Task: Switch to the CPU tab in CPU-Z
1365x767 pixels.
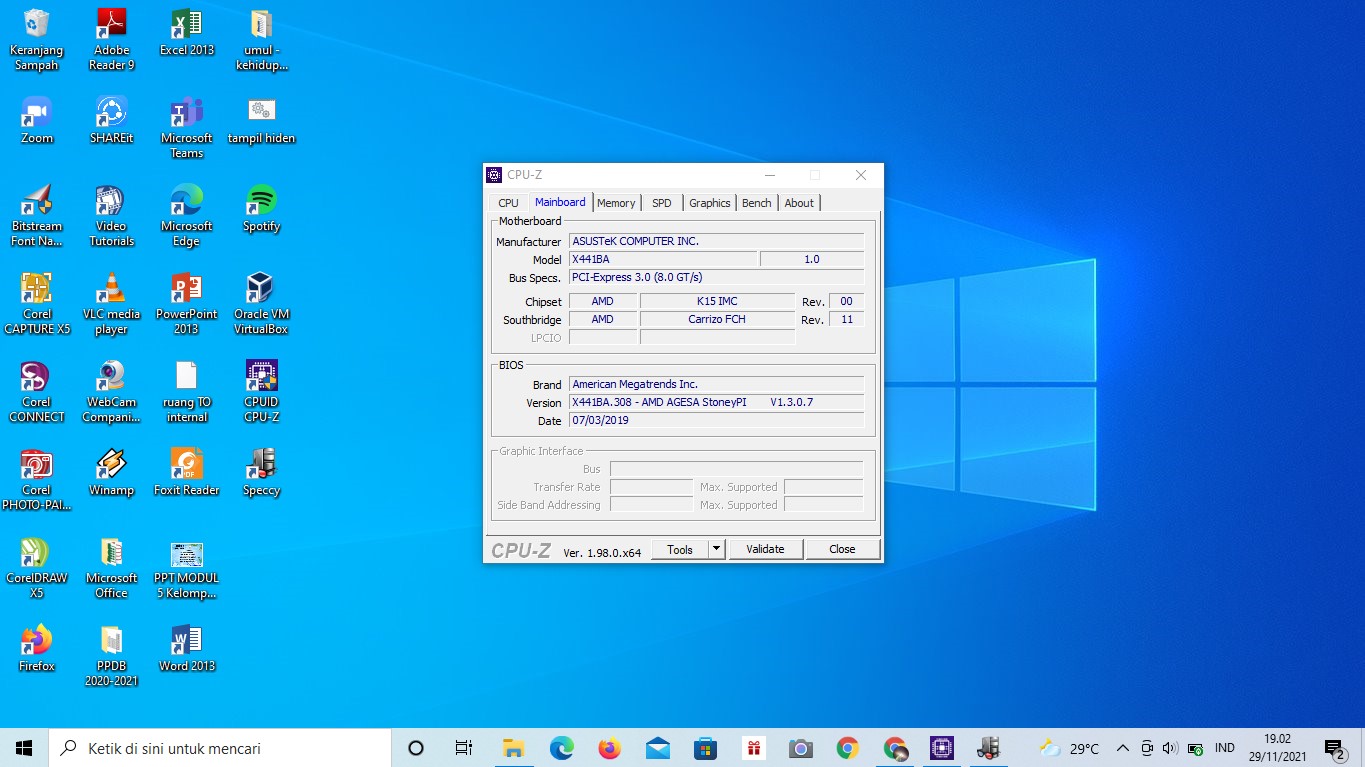Action: [508, 203]
